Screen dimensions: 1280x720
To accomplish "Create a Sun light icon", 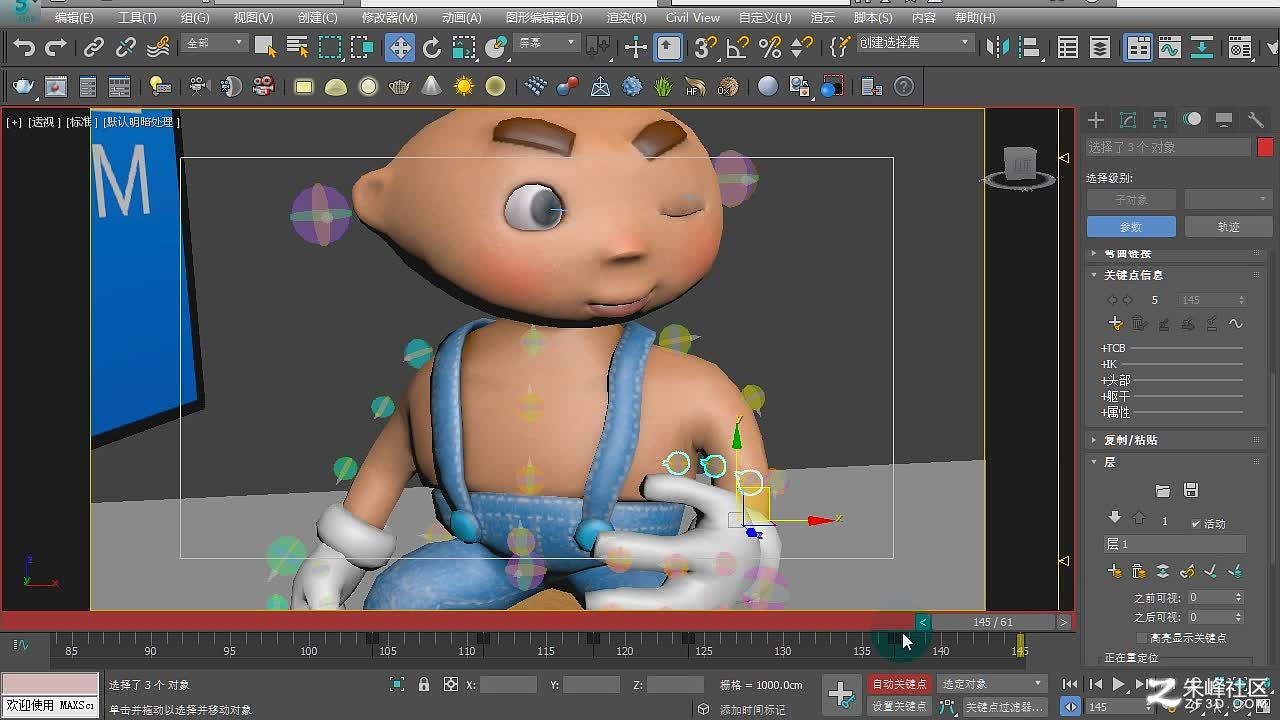I will (x=464, y=87).
